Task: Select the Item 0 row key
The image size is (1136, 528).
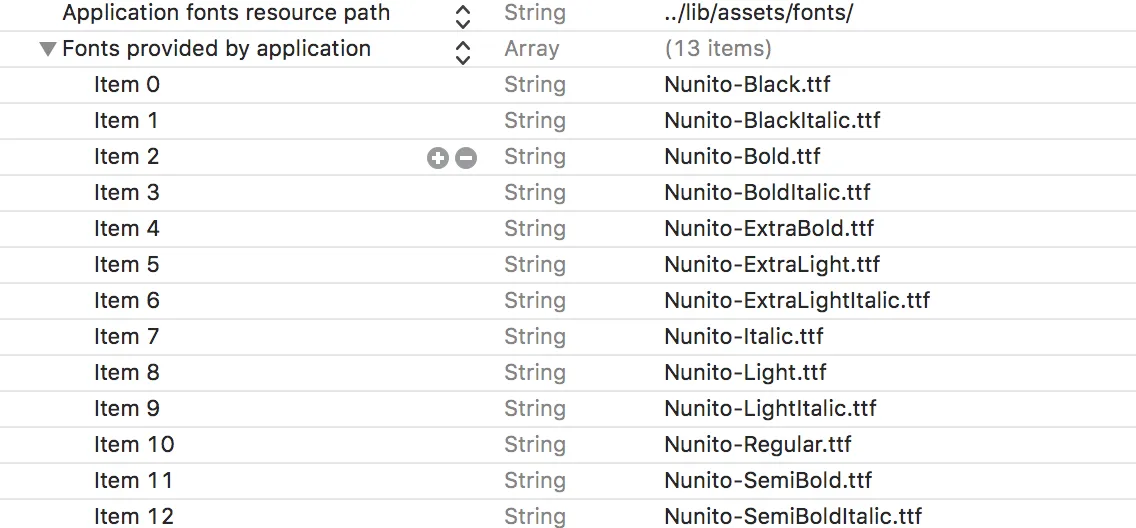Action: pyautogui.click(x=126, y=85)
